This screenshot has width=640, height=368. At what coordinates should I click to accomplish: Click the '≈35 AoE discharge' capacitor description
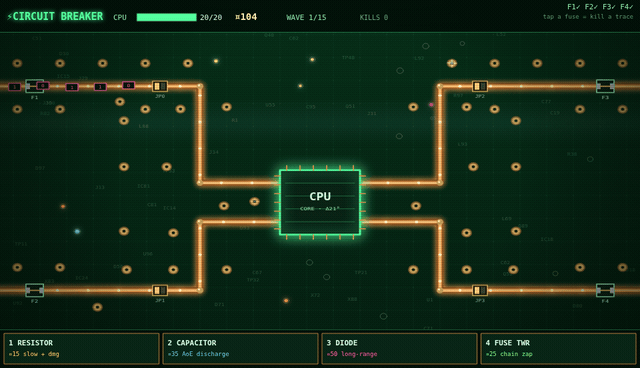[x=198, y=354]
